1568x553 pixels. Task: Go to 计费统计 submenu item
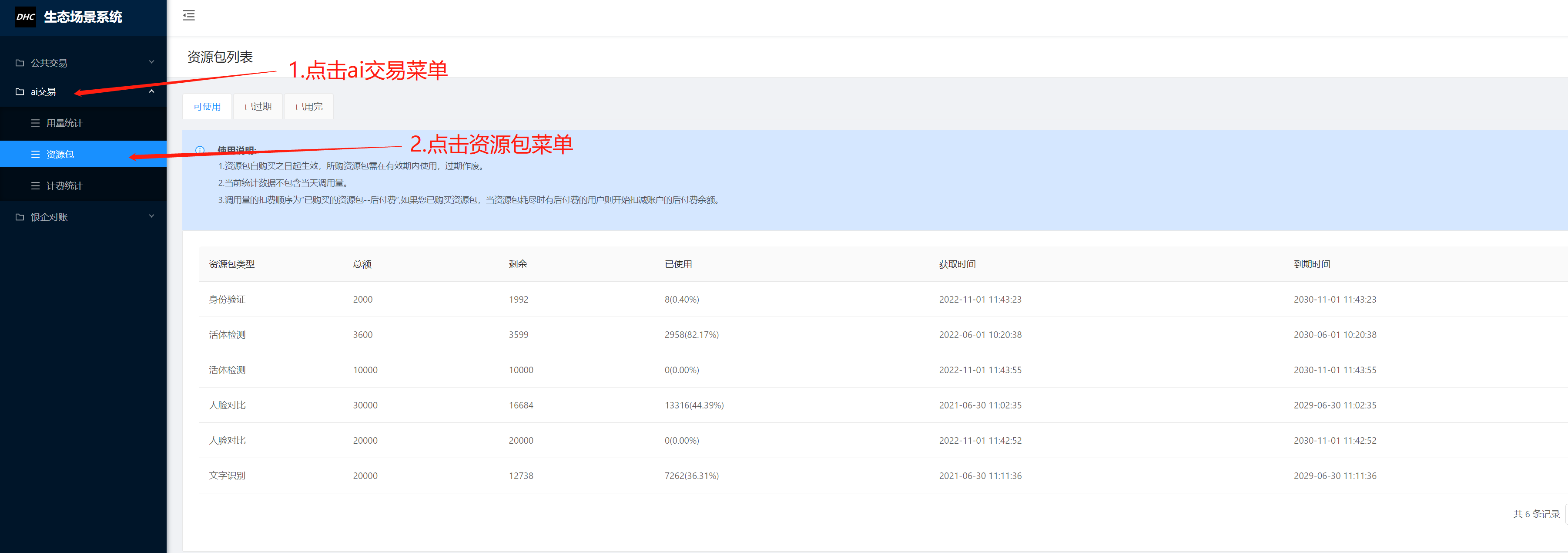point(84,186)
